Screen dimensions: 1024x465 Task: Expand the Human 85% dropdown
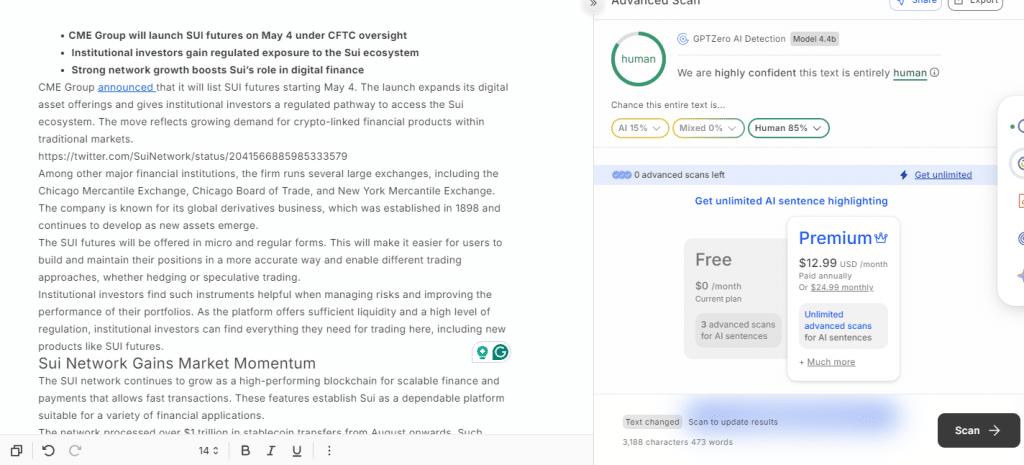(788, 128)
